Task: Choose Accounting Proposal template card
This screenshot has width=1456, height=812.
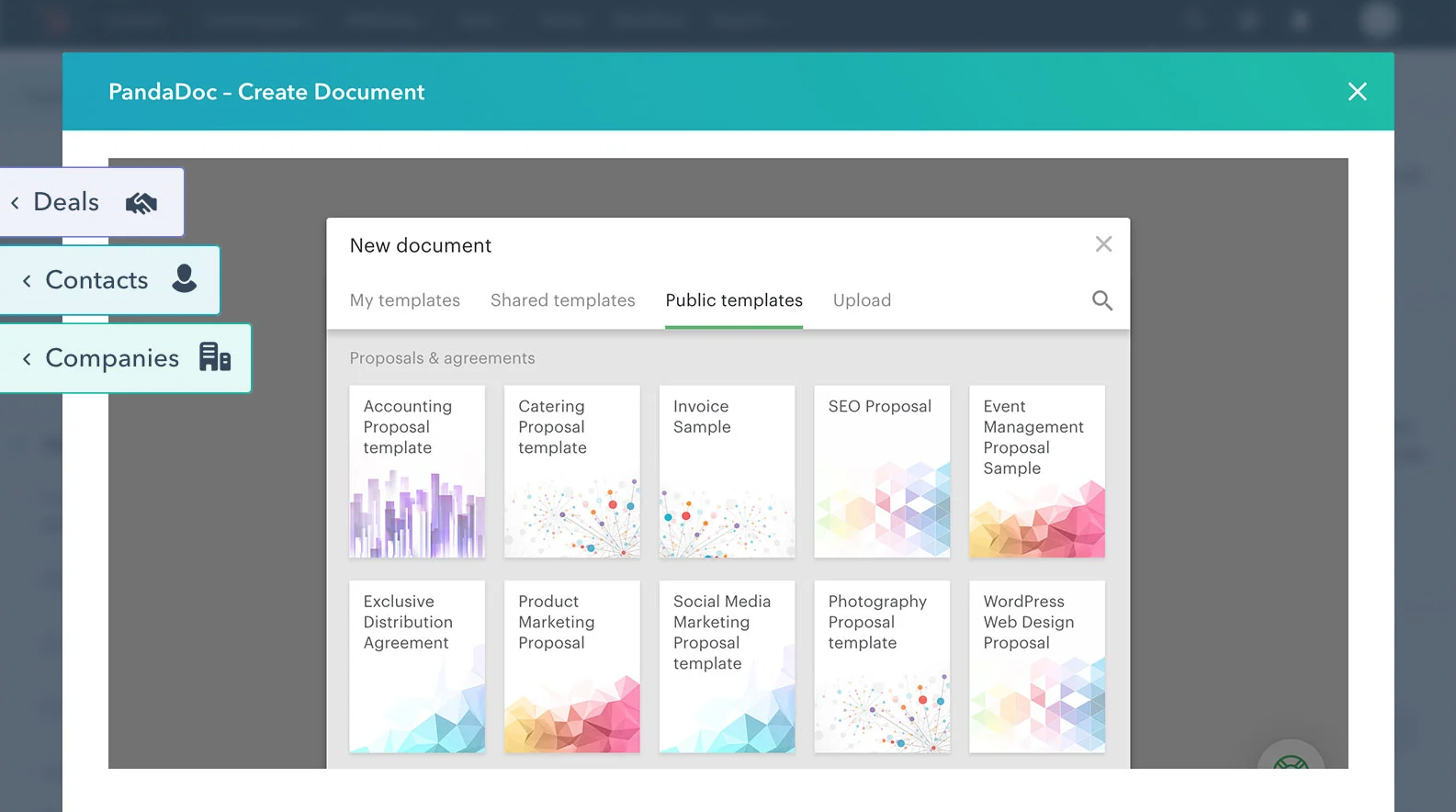Action: [417, 471]
